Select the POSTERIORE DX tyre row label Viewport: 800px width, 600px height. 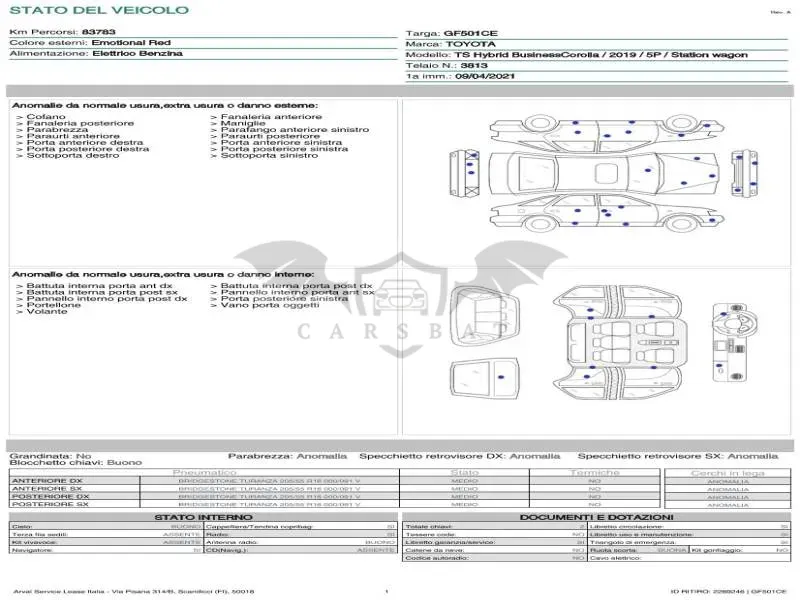click(51, 496)
